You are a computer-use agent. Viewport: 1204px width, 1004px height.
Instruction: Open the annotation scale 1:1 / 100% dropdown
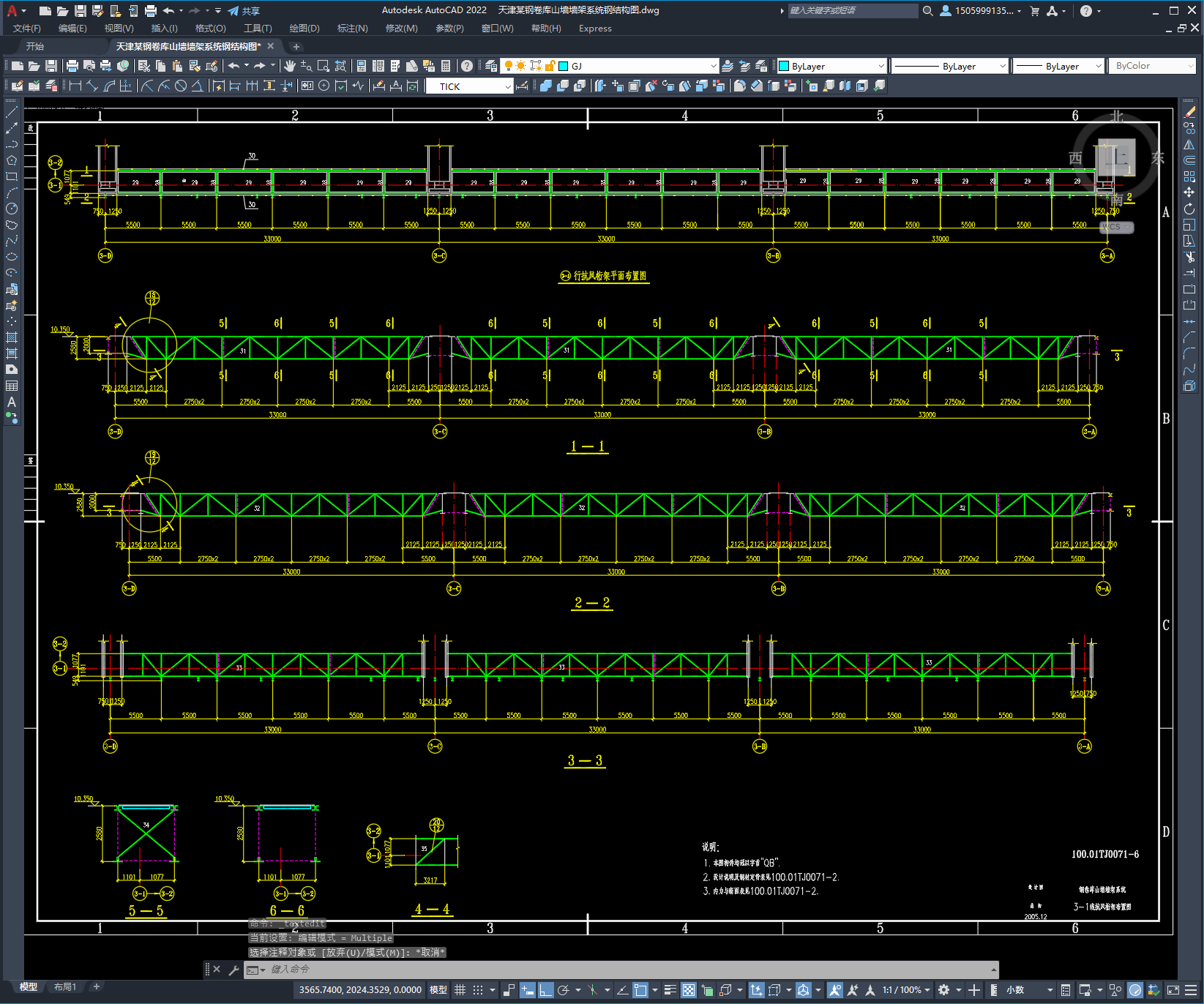(x=906, y=990)
